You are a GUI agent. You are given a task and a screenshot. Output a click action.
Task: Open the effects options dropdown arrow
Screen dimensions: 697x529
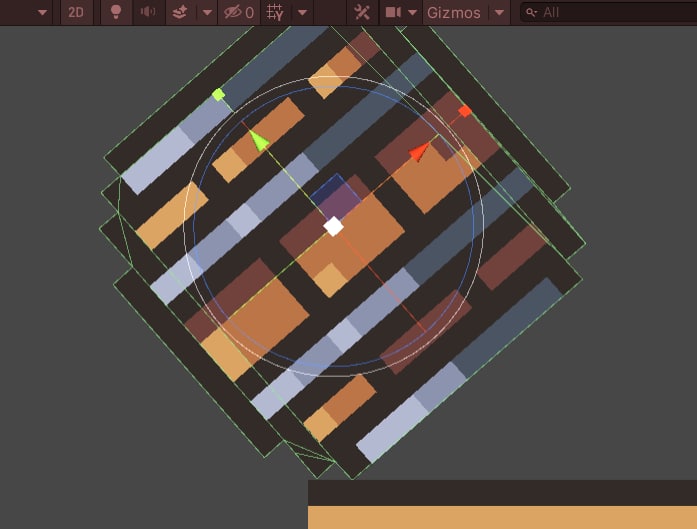207,12
